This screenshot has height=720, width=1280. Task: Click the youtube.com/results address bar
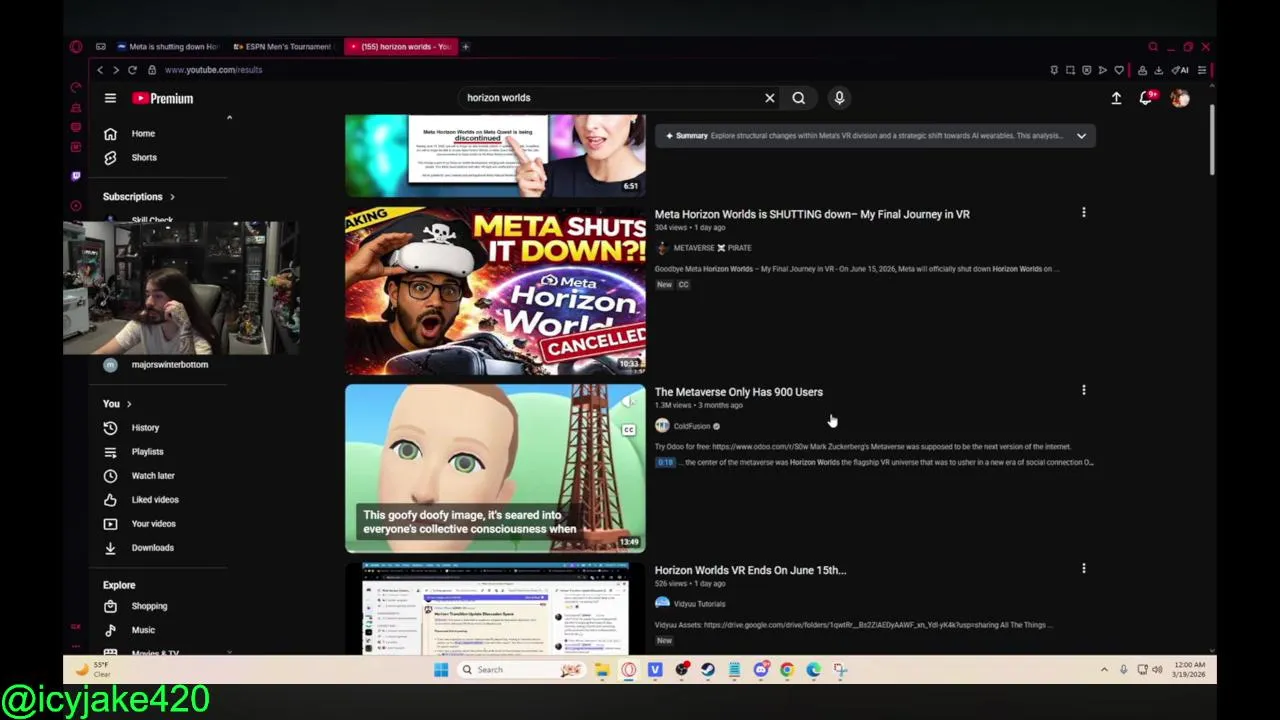pyautogui.click(x=213, y=70)
